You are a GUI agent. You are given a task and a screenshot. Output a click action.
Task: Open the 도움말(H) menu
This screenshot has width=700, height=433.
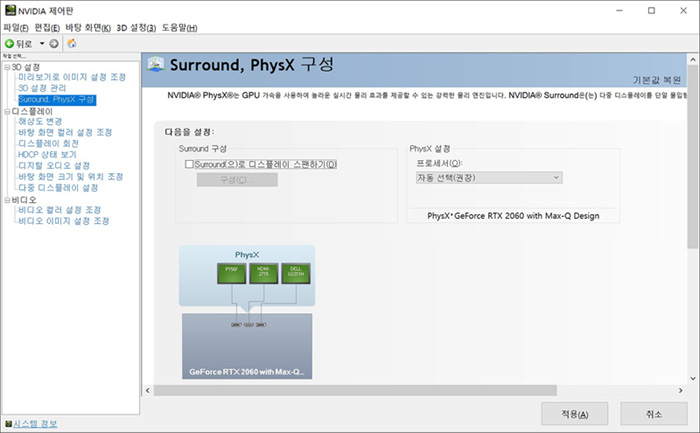(x=179, y=28)
